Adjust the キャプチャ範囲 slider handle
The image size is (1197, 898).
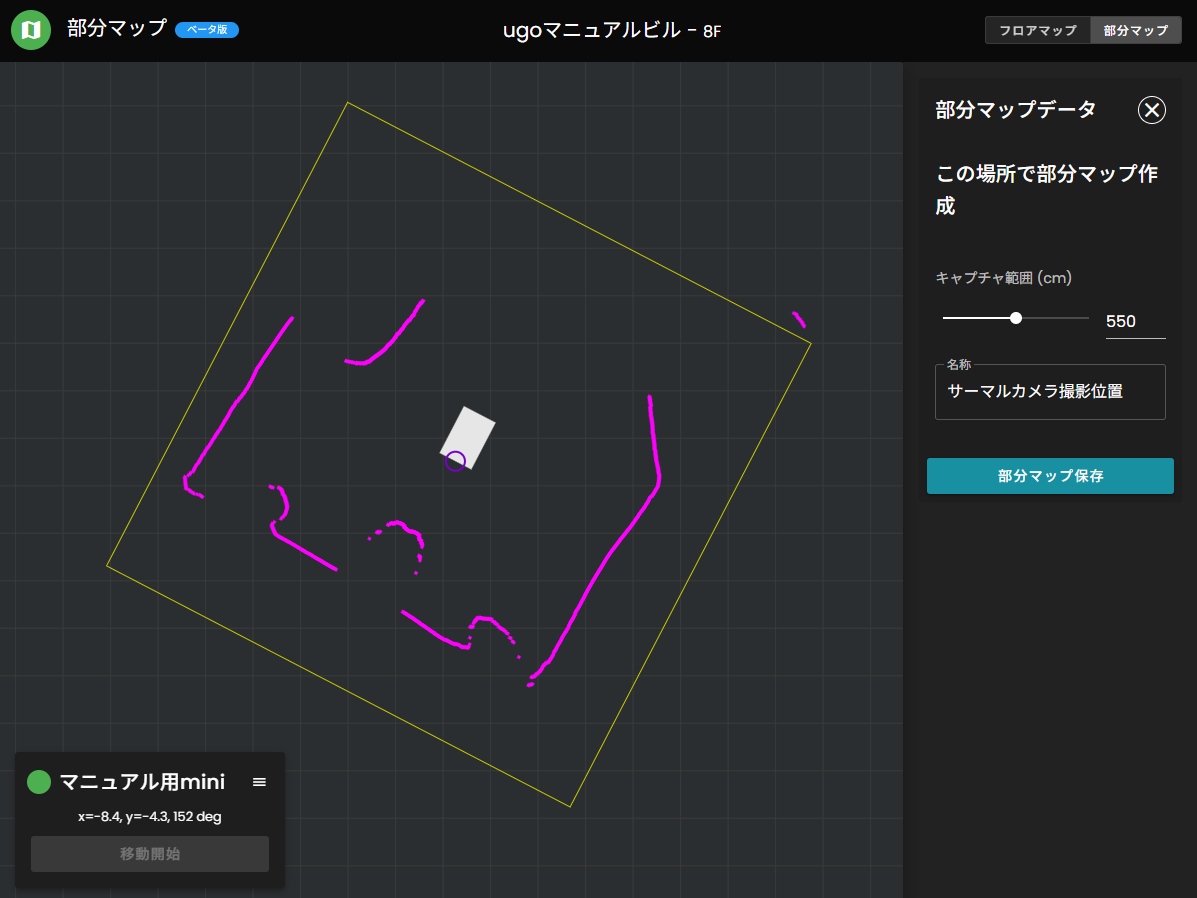point(1015,318)
